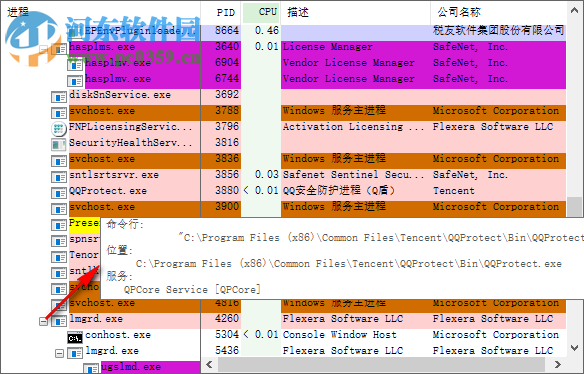Click the 公司名称 column header
The height and width of the screenshot is (374, 584).
coord(498,12)
